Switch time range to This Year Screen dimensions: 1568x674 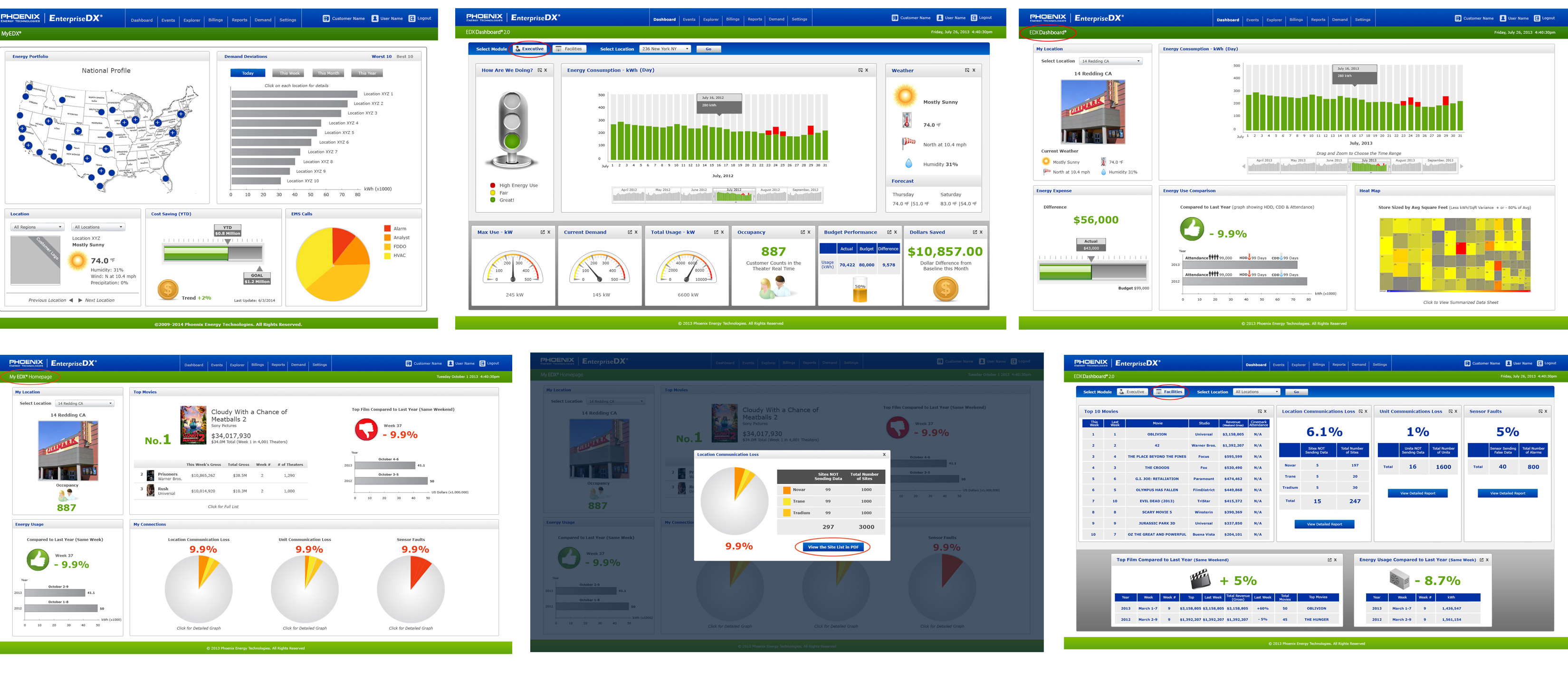[x=367, y=73]
